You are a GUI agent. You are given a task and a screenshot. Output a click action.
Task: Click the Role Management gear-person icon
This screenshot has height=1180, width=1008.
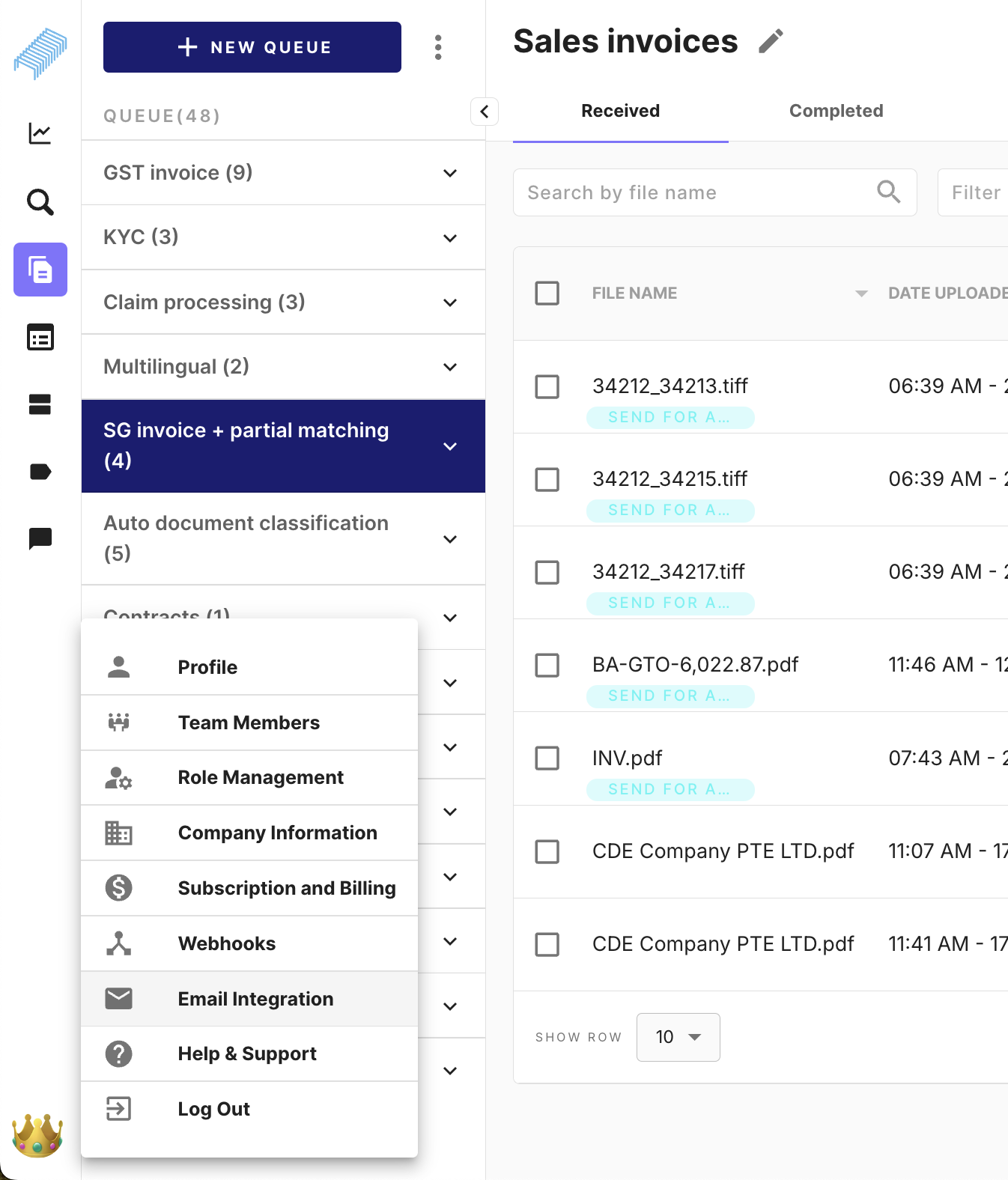118,778
